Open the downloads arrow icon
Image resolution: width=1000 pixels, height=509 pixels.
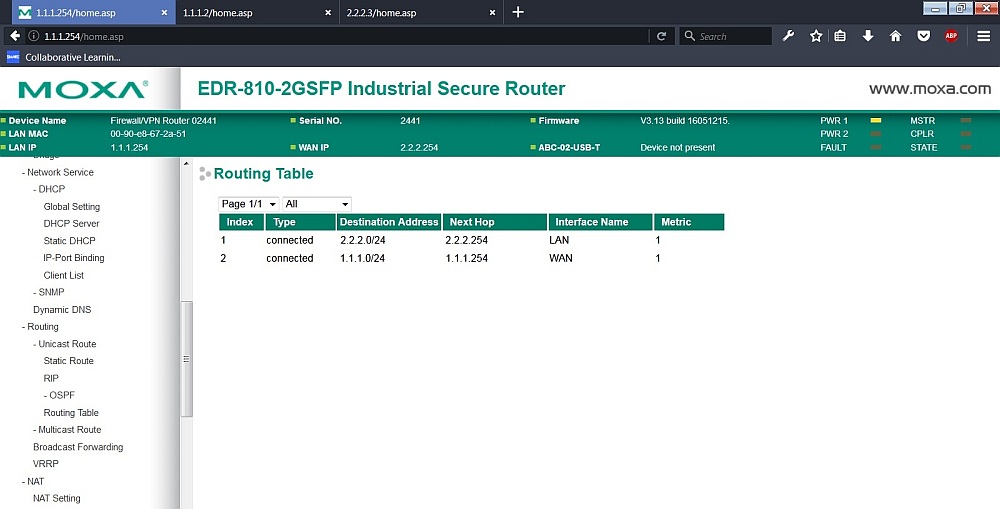click(867, 36)
